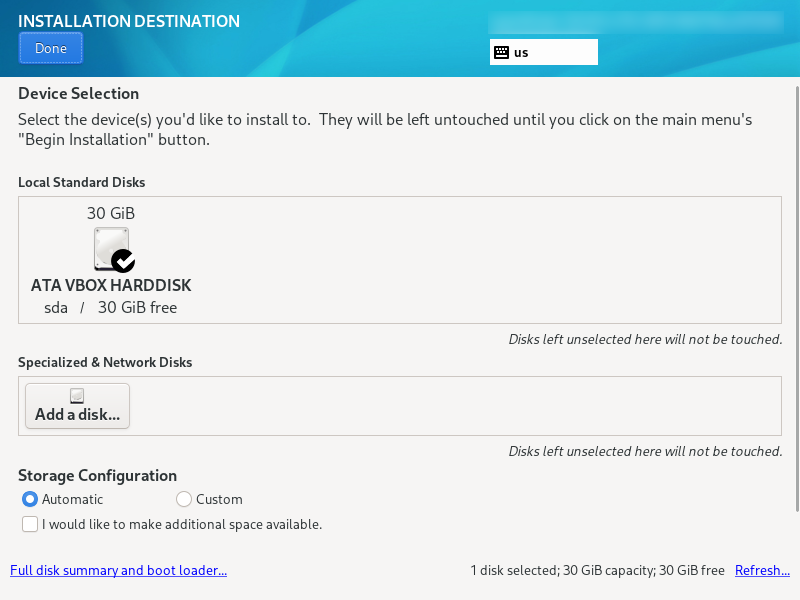Click the keyboard icon in layout indicator
This screenshot has width=800, height=600.
tap(501, 52)
